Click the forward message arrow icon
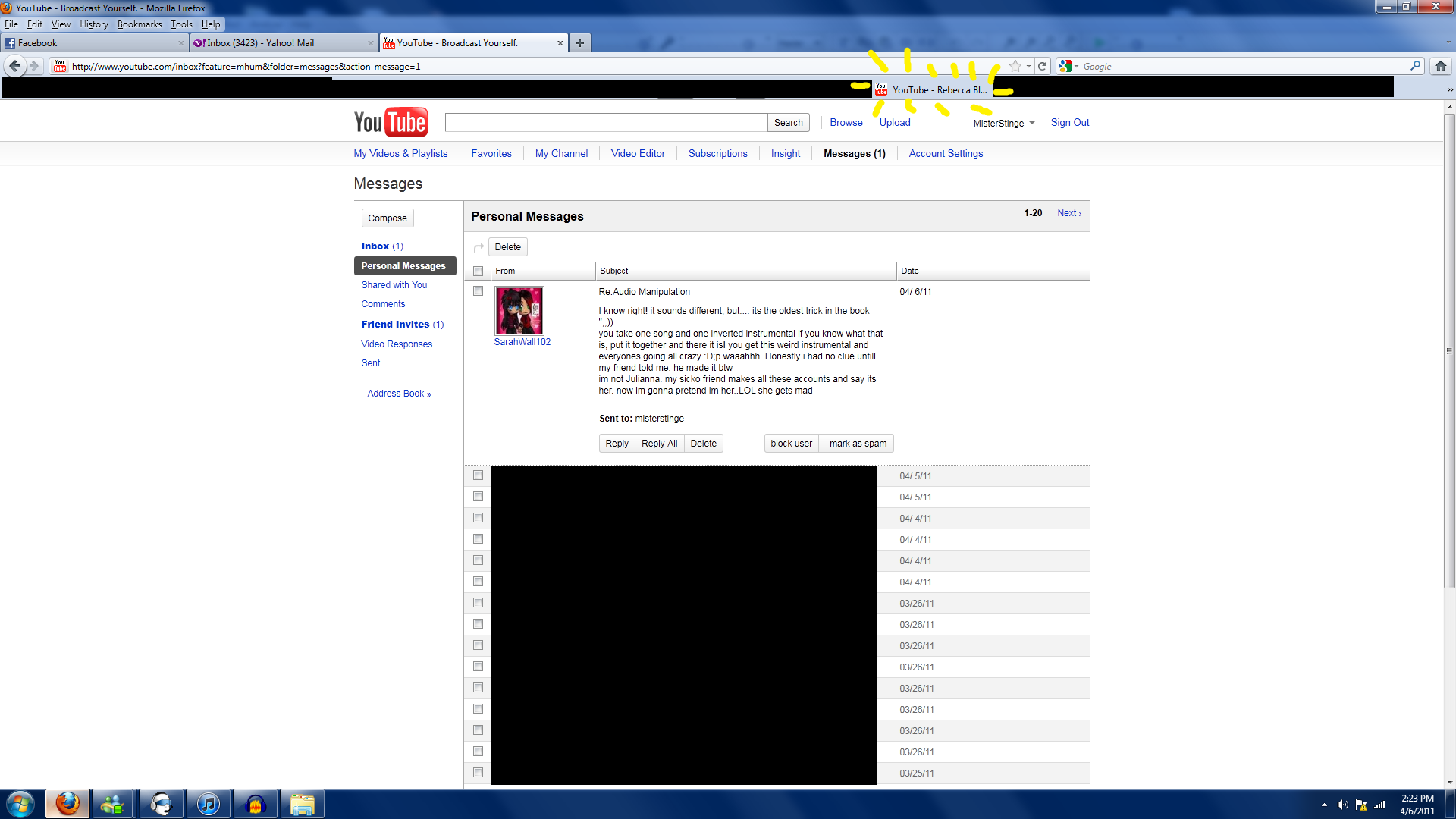Viewport: 1456px width, 819px height. coord(479,247)
